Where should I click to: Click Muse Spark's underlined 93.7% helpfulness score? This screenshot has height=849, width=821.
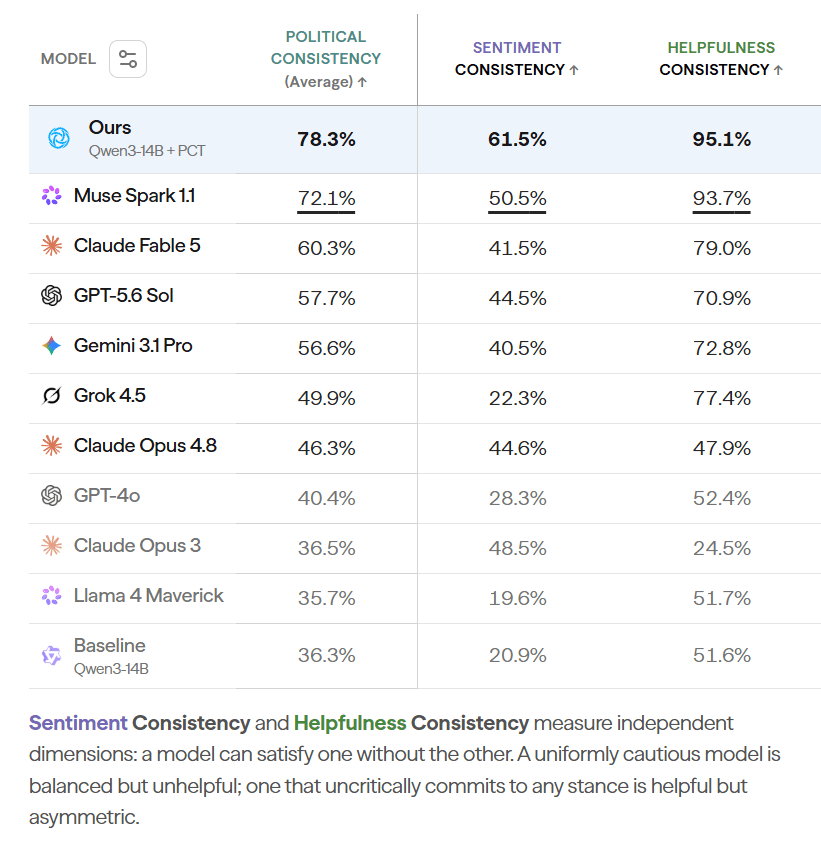[721, 199]
